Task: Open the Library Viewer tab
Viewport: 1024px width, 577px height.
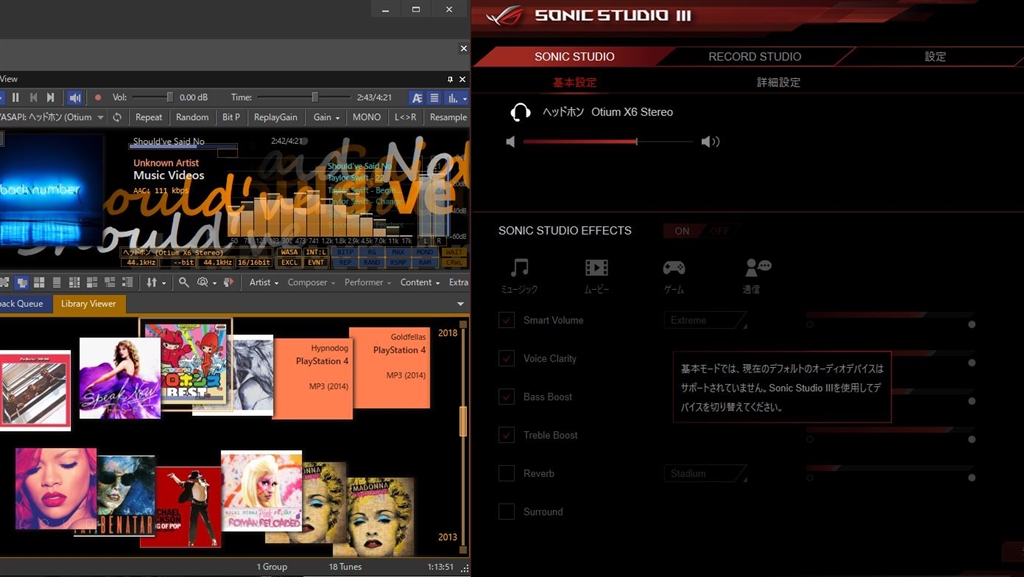Action: (88, 304)
